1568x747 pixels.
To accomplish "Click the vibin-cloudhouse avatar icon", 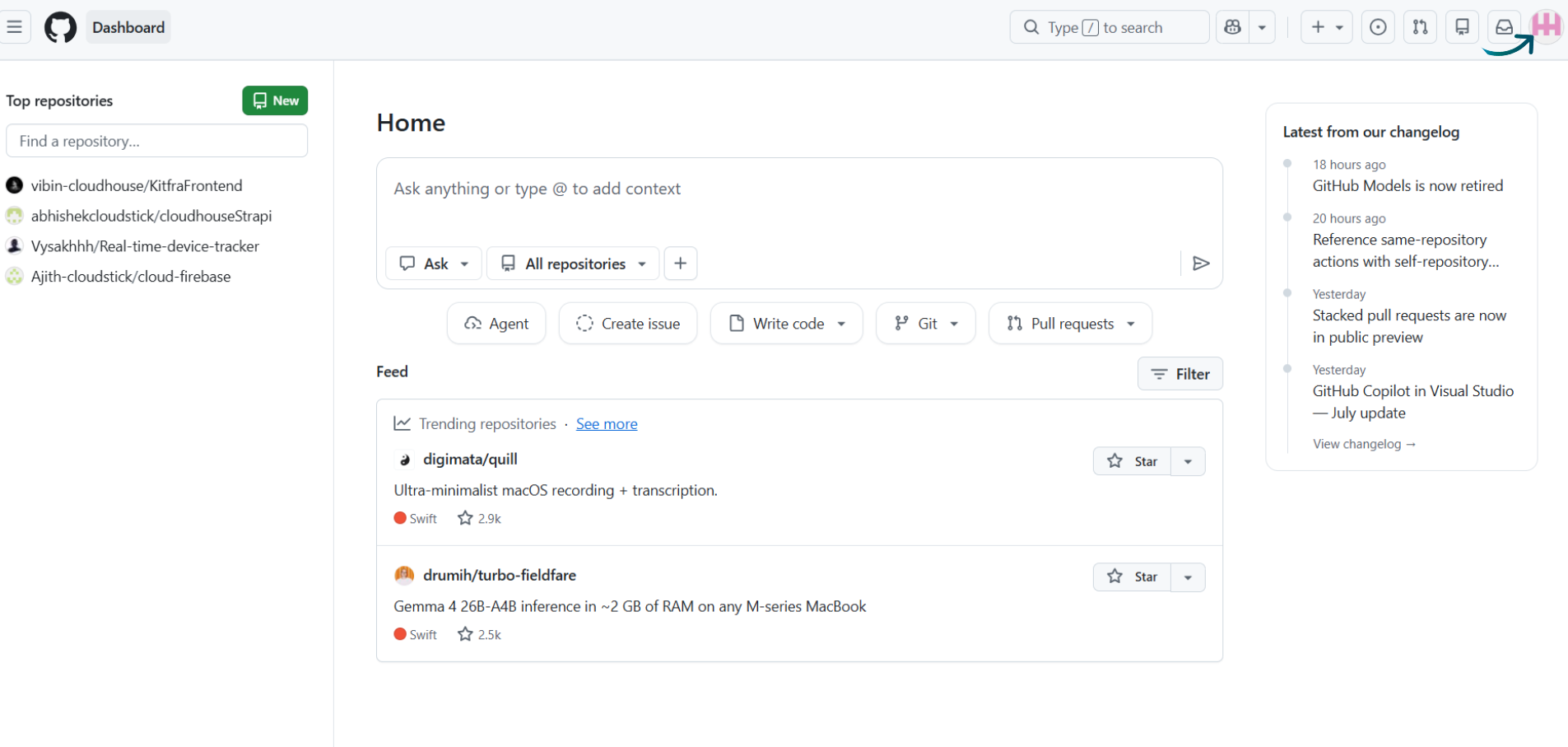I will click(x=14, y=185).
